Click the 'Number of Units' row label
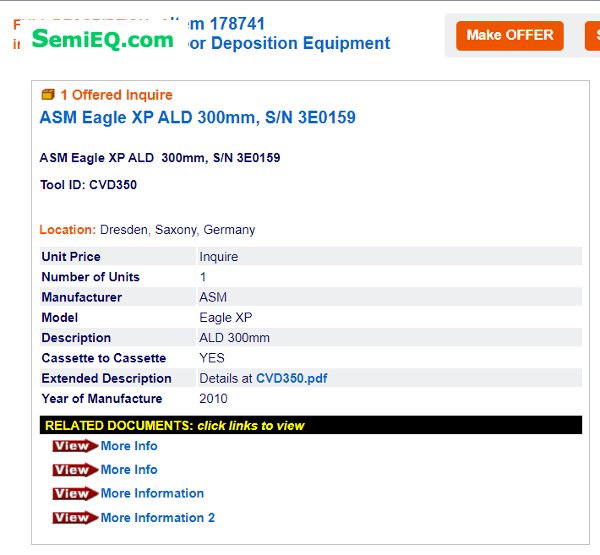600x555 pixels. 90,277
